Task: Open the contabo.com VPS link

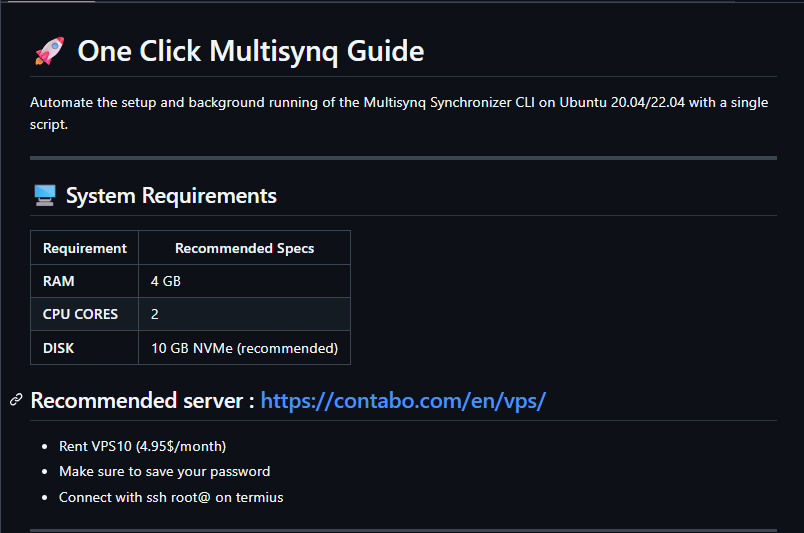Action: [x=403, y=401]
